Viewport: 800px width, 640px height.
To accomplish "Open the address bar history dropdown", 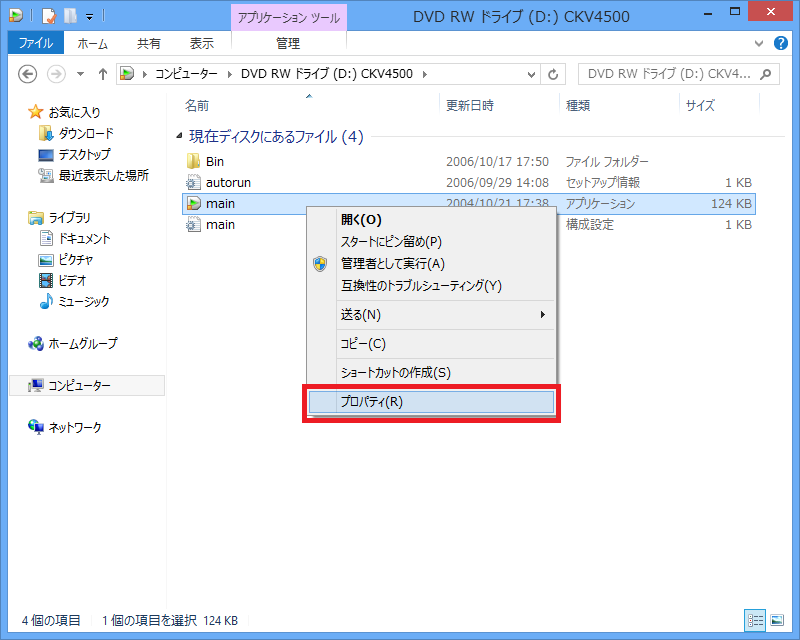I will 530,74.
